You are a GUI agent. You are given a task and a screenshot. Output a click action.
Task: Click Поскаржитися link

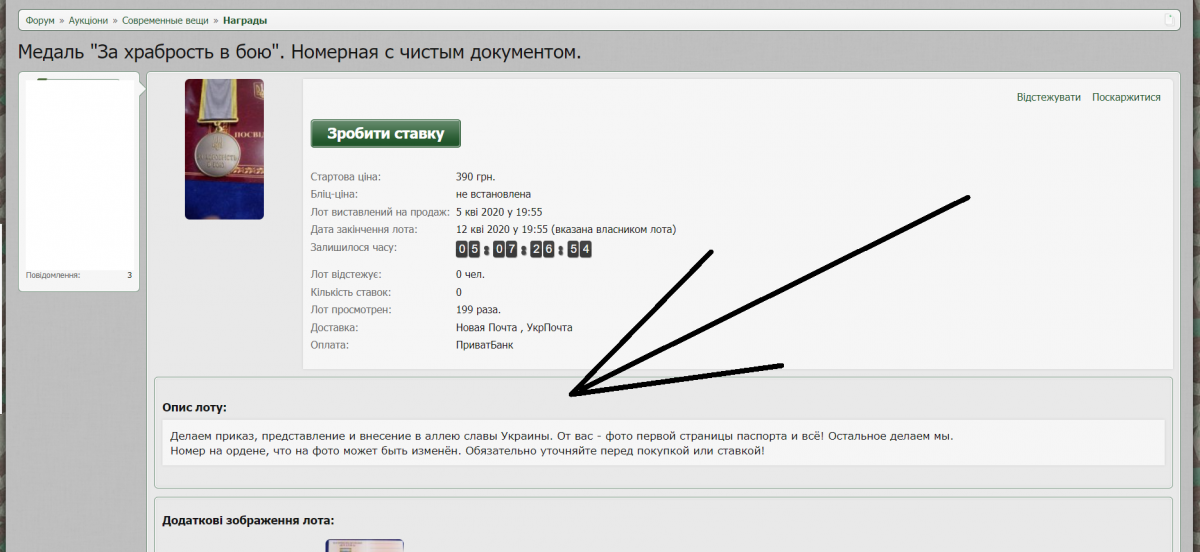point(1126,97)
